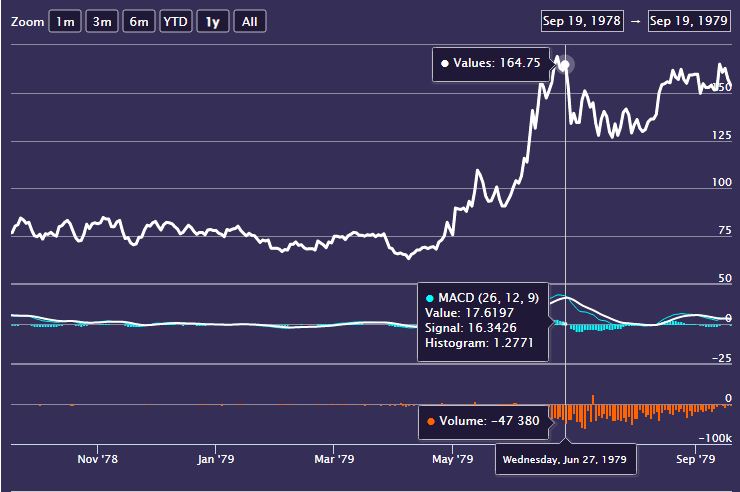Viewport: 740px width, 492px height.
Task: Click the MACD (26, 12, 9) tooltip box
Action: pos(484,321)
